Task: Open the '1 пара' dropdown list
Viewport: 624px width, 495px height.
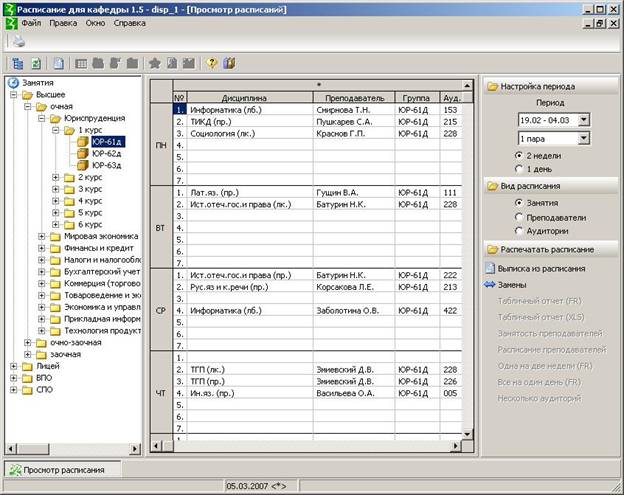Action: [583, 139]
